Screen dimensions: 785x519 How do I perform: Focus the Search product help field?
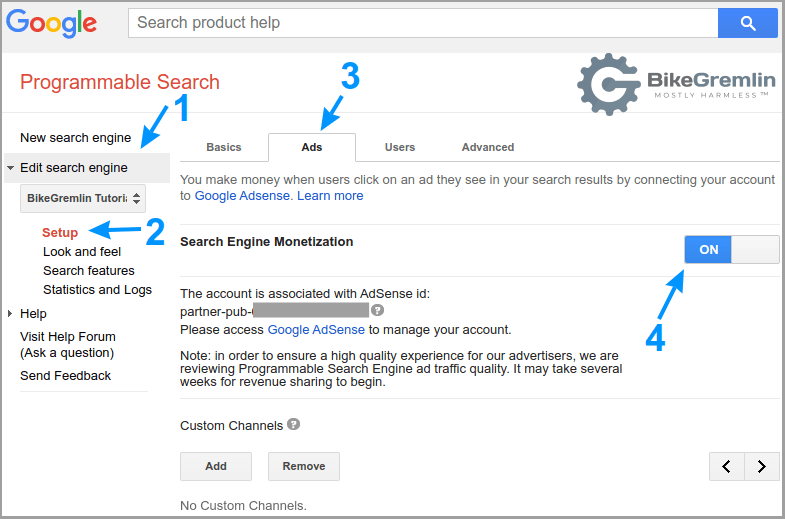423,23
